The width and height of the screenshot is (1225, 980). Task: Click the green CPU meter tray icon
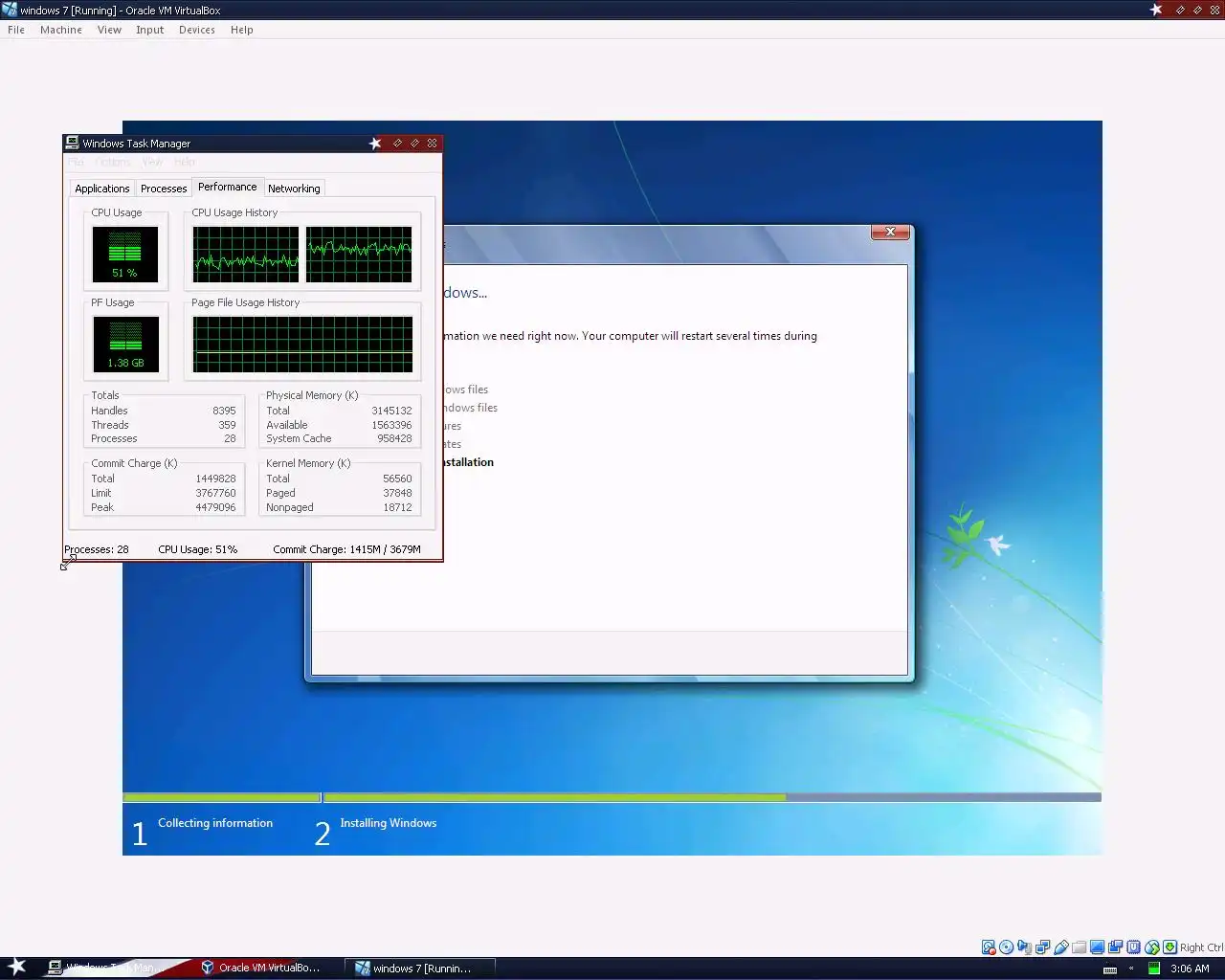[x=1154, y=968]
